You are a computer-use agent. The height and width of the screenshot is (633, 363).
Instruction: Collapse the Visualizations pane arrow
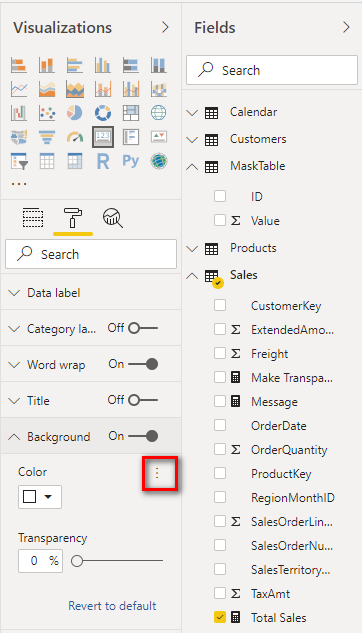[x=165, y=27]
